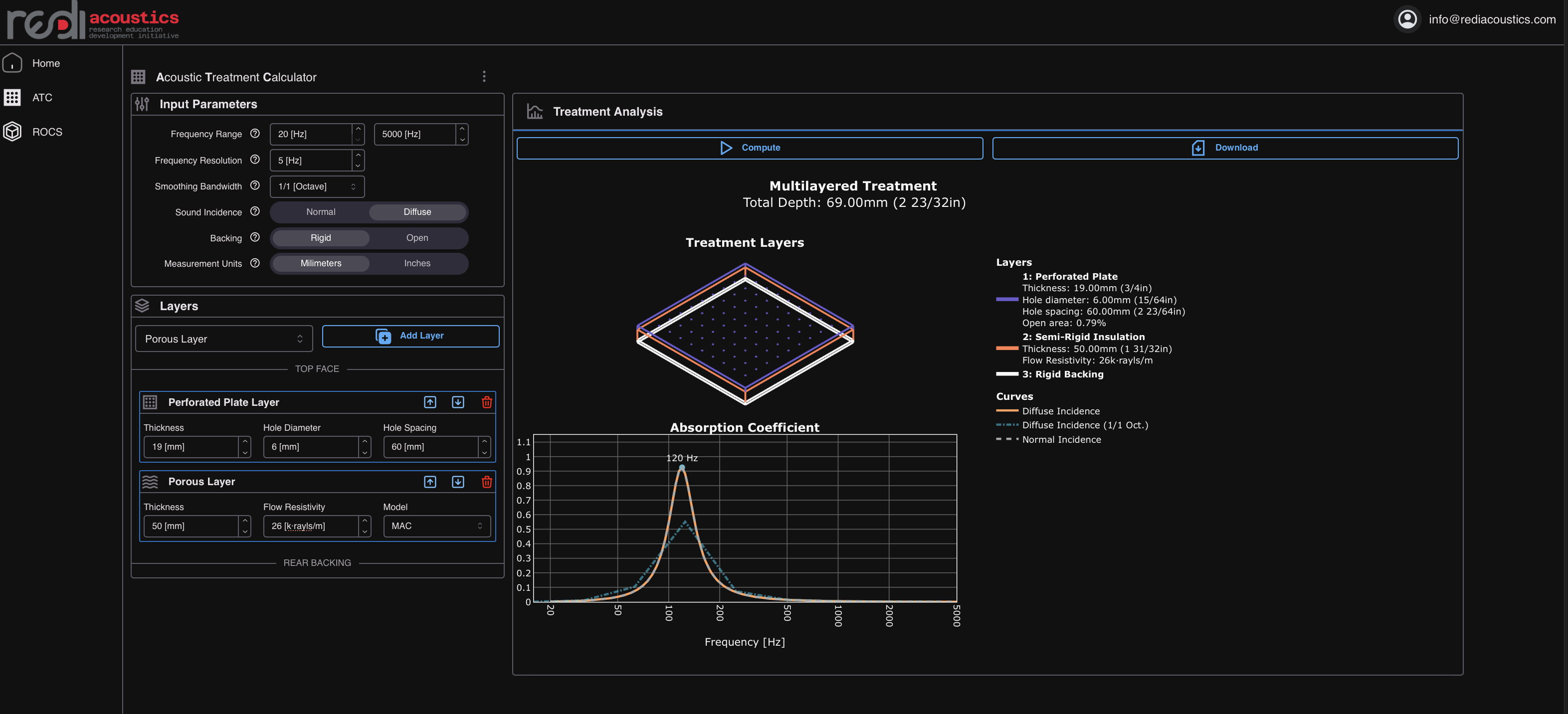Image resolution: width=1568 pixels, height=714 pixels.
Task: Click the help icon beside Smoothing Bandwidth
Action: click(255, 185)
